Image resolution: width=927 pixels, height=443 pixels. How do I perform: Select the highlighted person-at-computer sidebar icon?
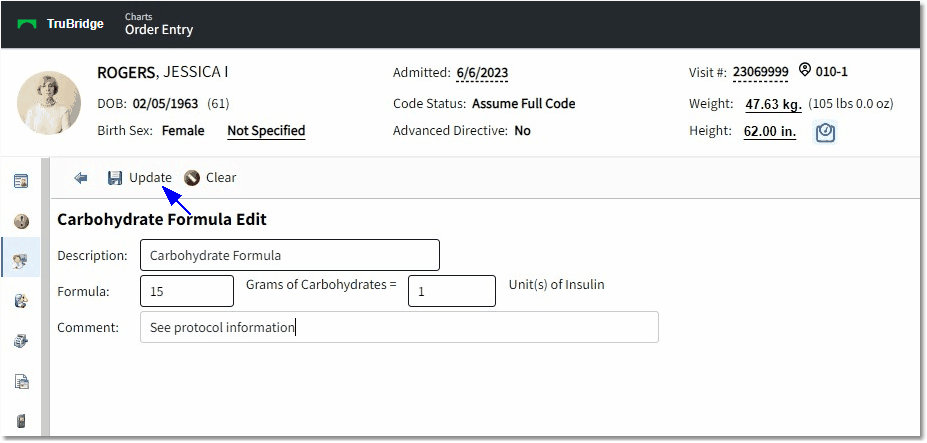(x=21, y=261)
